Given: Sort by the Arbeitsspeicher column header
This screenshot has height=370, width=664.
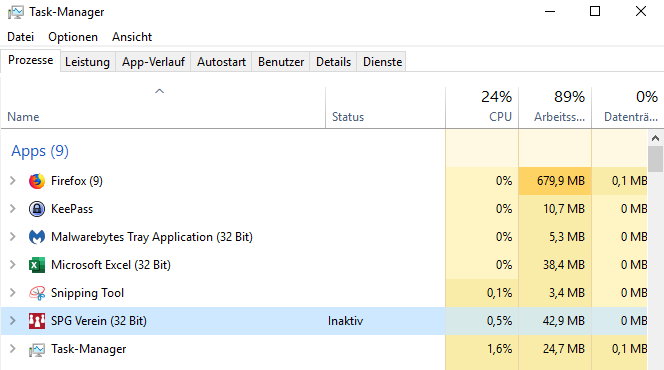Looking at the screenshot, I should [555, 107].
